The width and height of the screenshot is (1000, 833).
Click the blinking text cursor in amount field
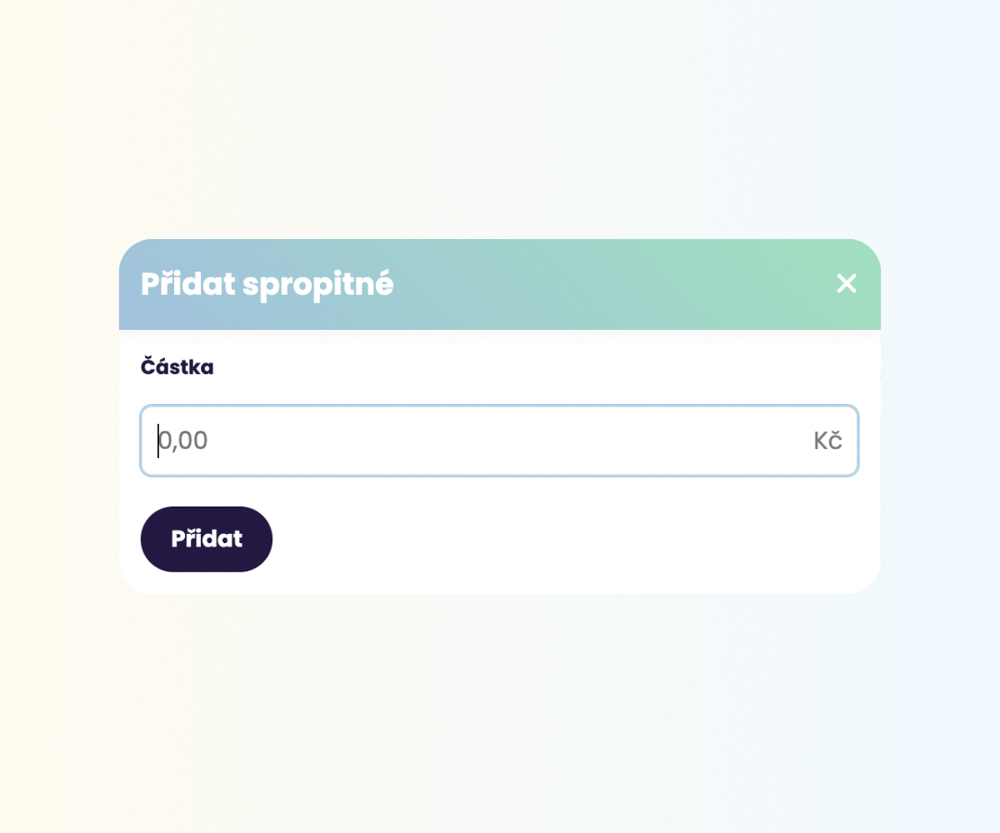(158, 441)
